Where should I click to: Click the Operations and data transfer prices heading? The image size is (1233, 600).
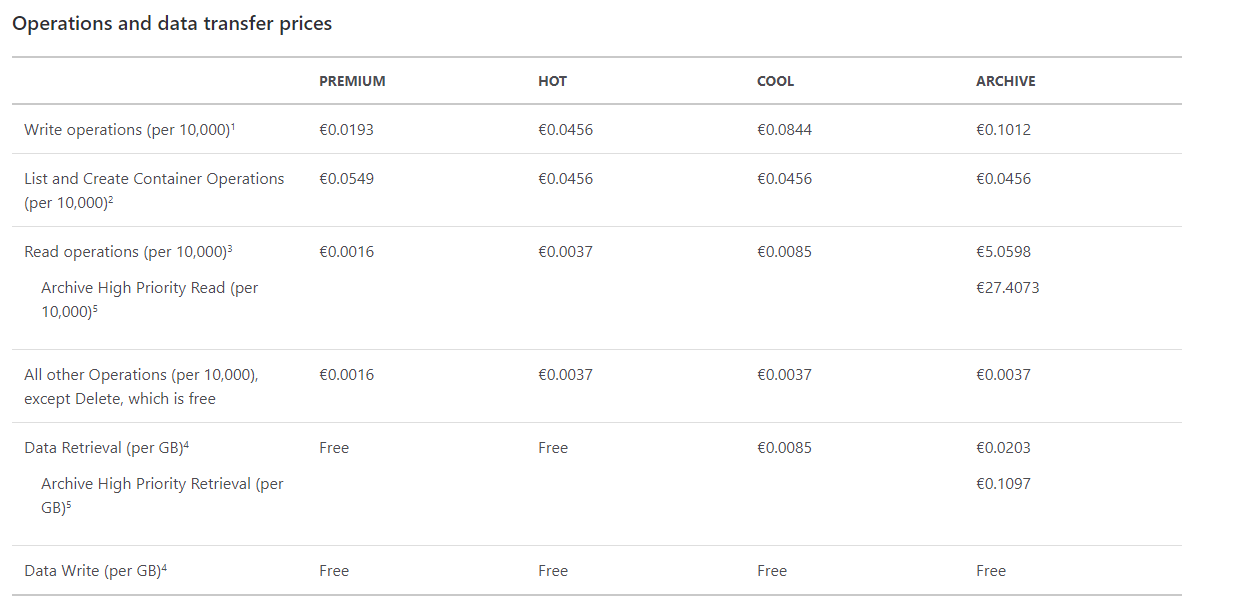pos(172,23)
